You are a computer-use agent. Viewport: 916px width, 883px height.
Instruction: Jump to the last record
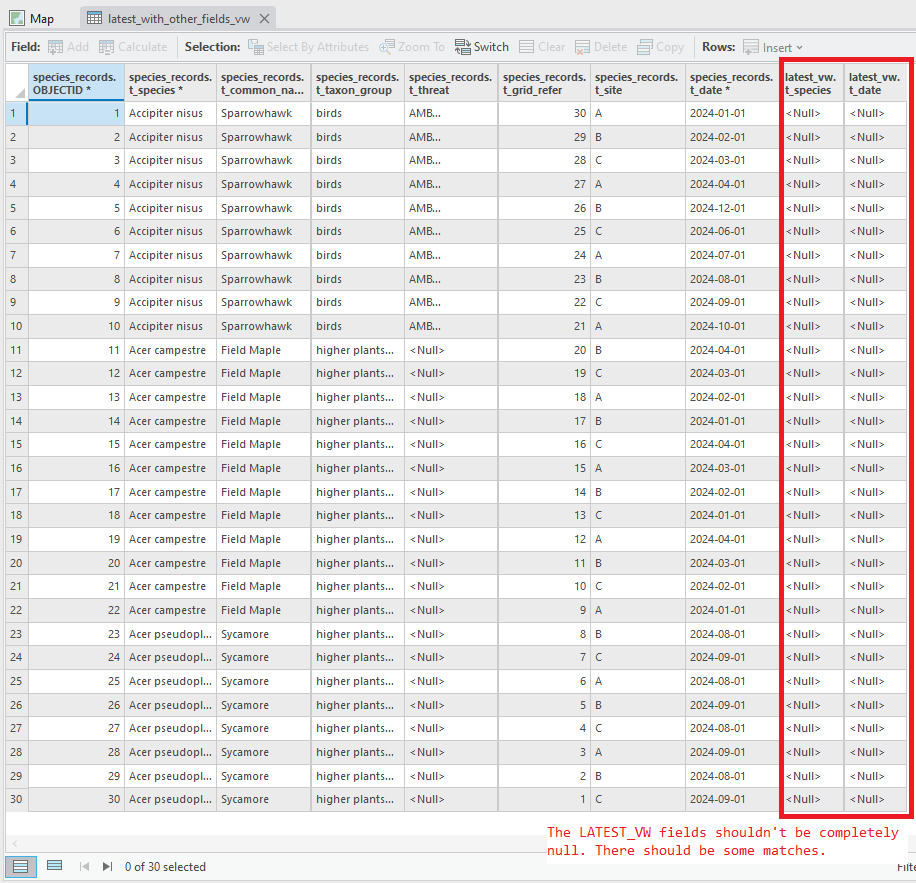click(x=107, y=866)
